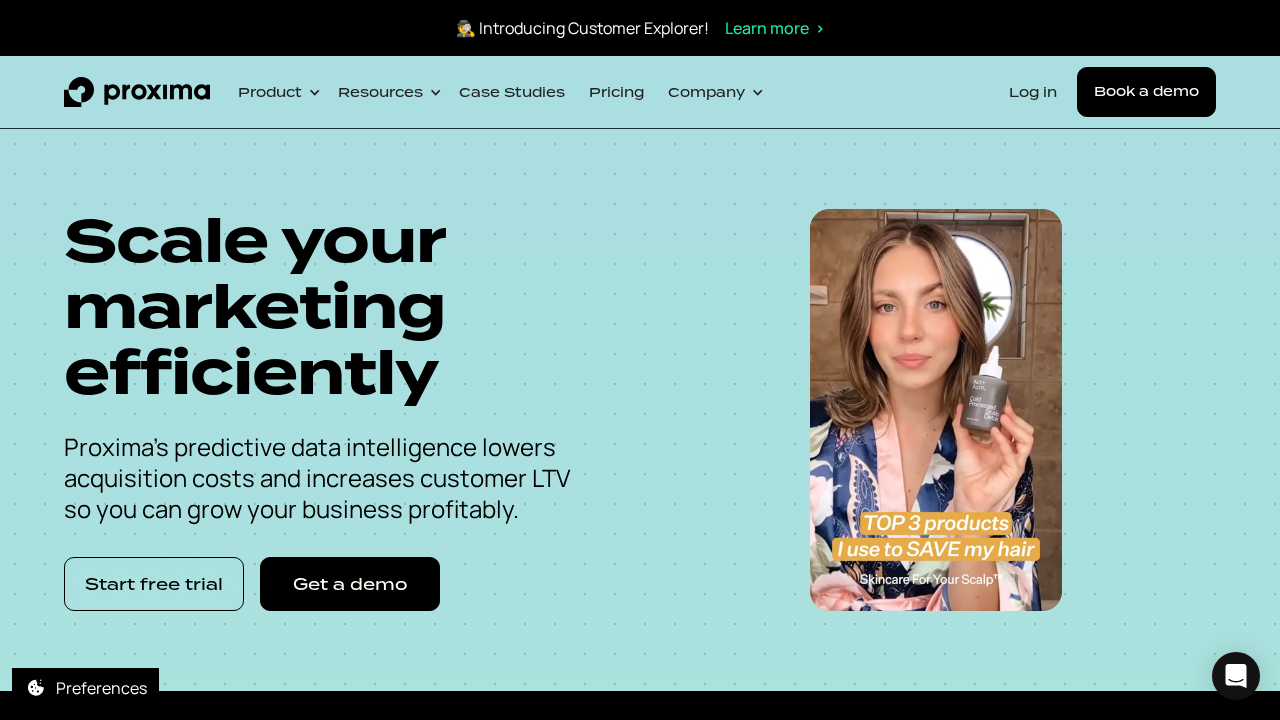Click the Introducing Customer Explorer banner text
This screenshot has width=1280, height=720.
pyautogui.click(x=594, y=28)
